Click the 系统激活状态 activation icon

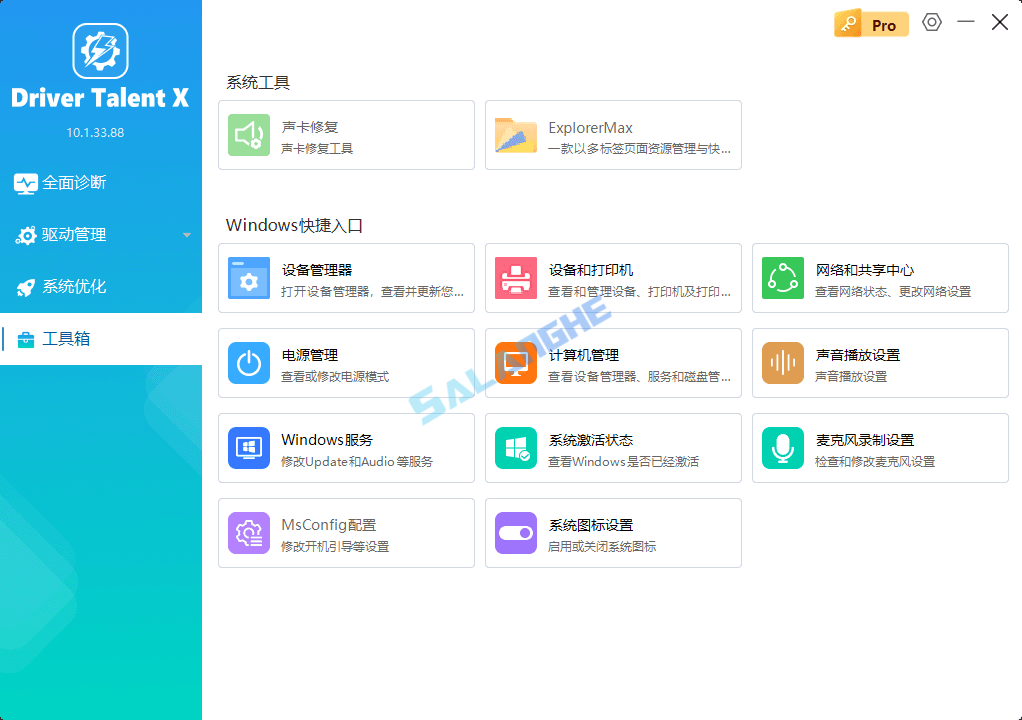click(x=515, y=448)
